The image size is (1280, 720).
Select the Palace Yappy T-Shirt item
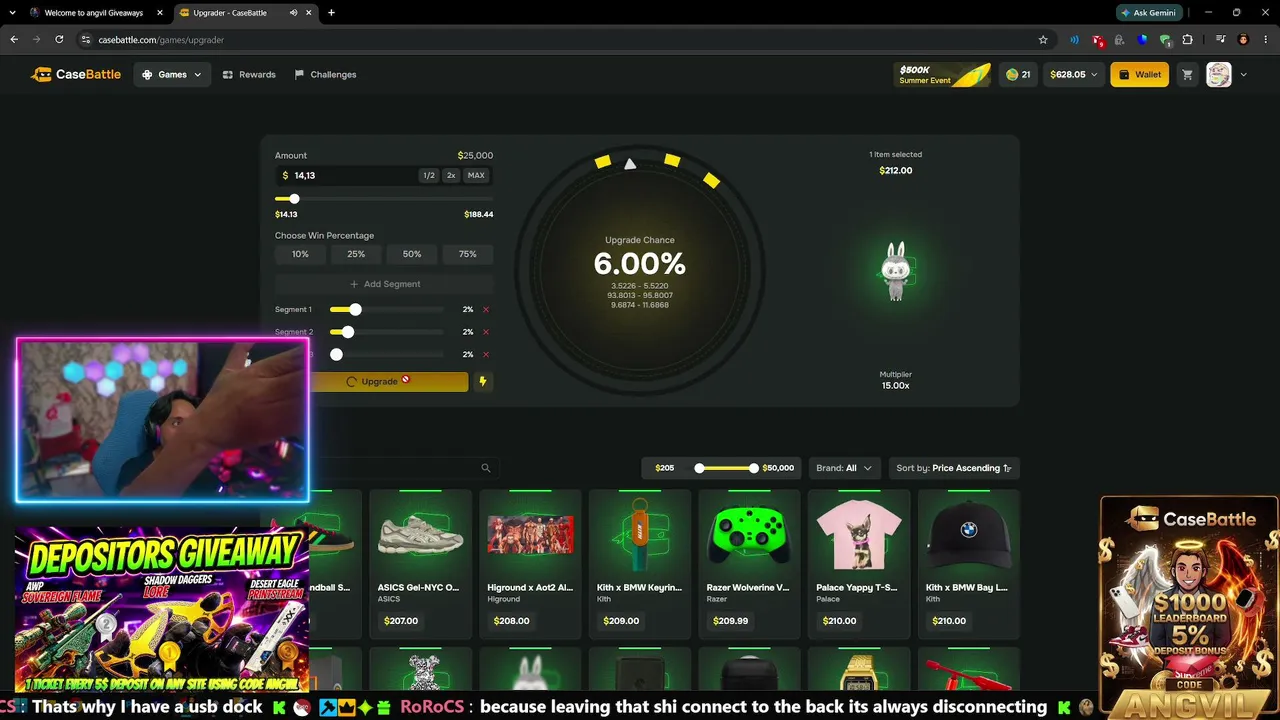(859, 564)
